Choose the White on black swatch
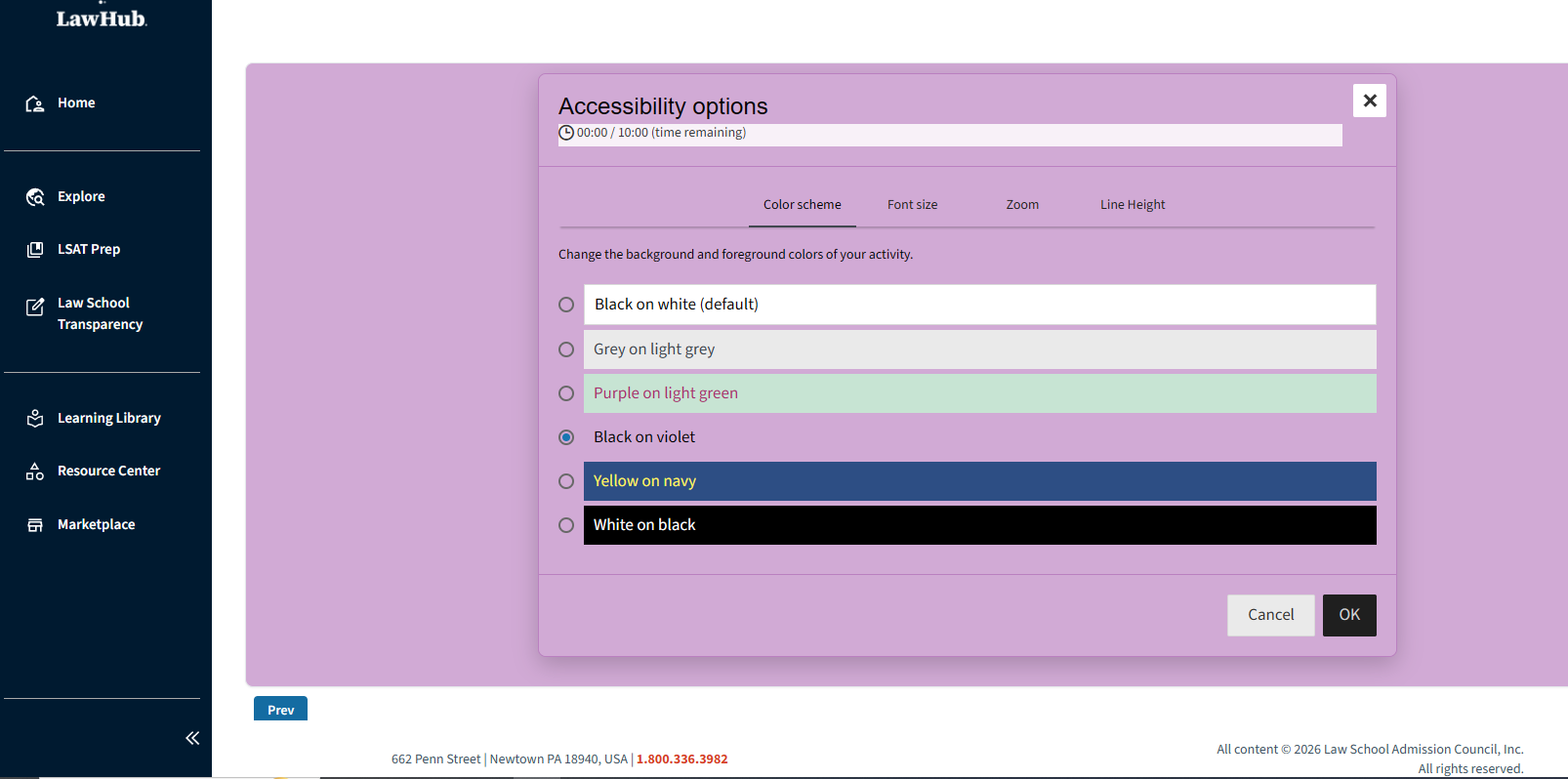Screen dimensions: 1568x779 [x=979, y=525]
